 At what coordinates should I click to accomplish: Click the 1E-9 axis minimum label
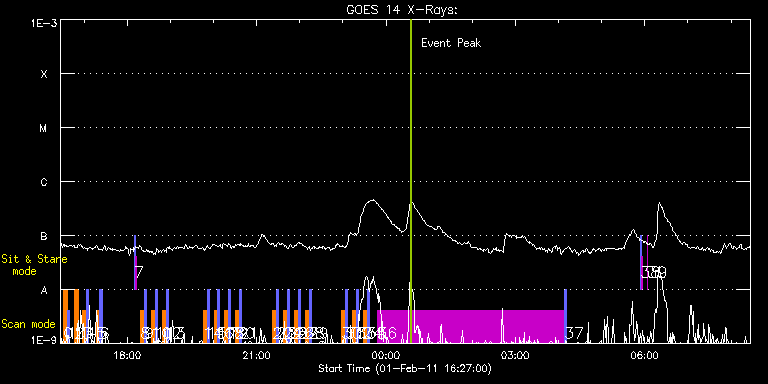pyautogui.click(x=44, y=339)
